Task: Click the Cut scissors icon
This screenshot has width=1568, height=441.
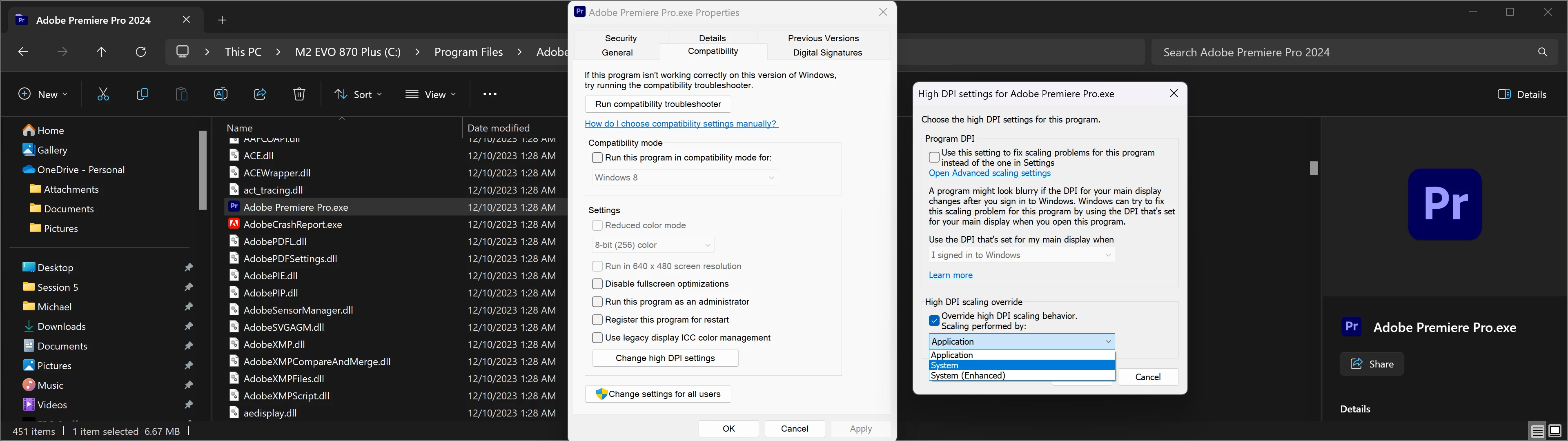Action: [x=103, y=94]
